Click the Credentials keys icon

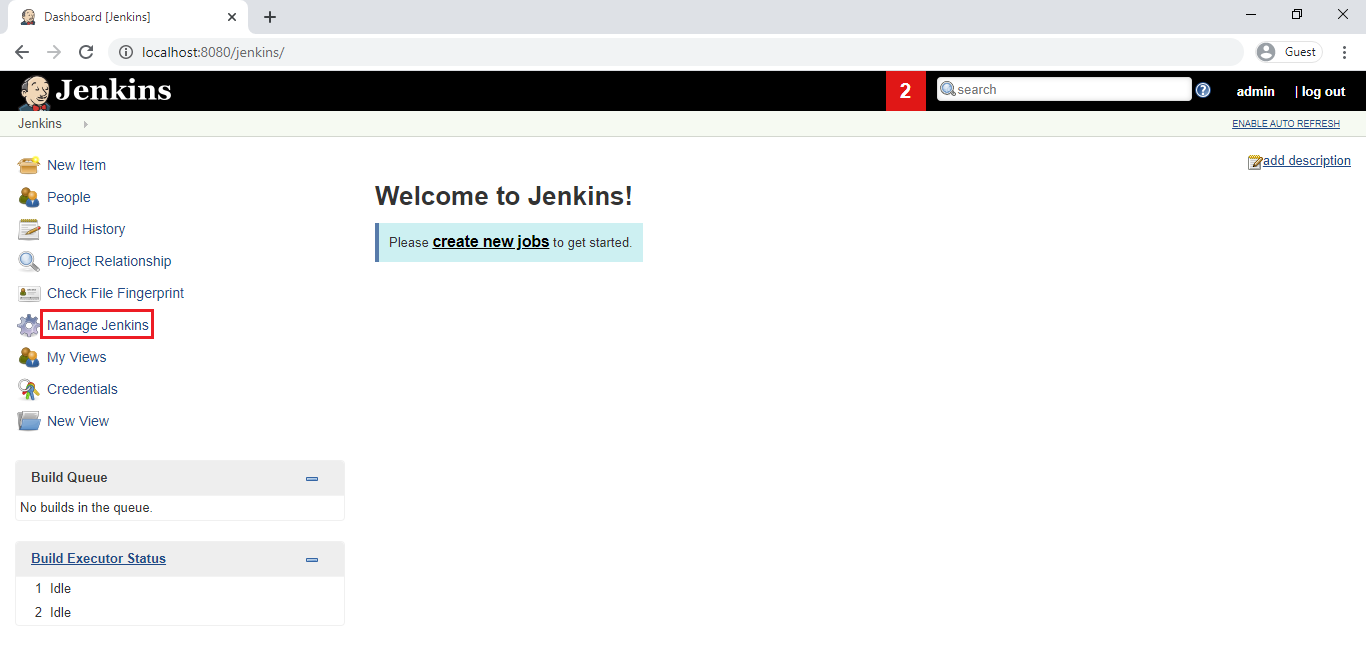[x=29, y=389]
